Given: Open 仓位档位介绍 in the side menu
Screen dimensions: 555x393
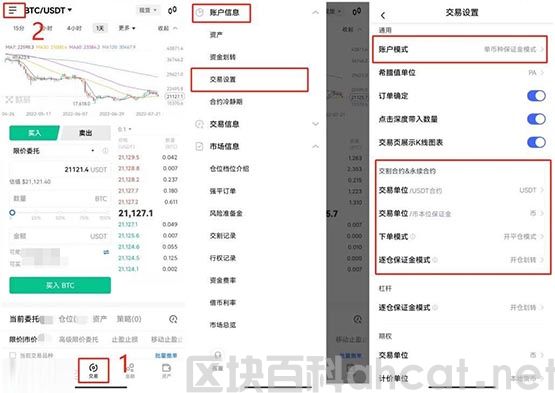Looking at the screenshot, I should coord(229,169).
